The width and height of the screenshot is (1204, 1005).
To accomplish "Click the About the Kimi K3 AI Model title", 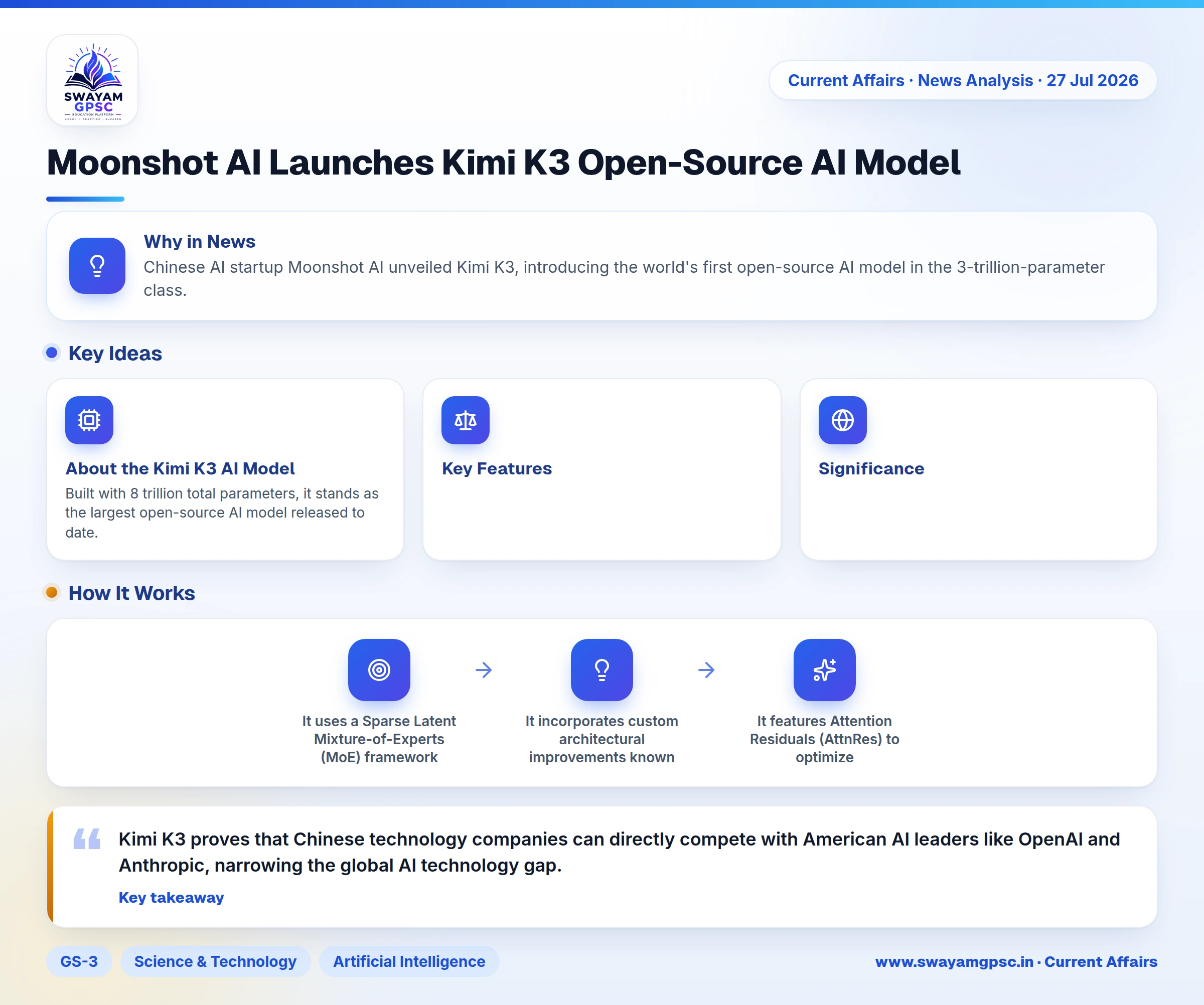I will (180, 469).
